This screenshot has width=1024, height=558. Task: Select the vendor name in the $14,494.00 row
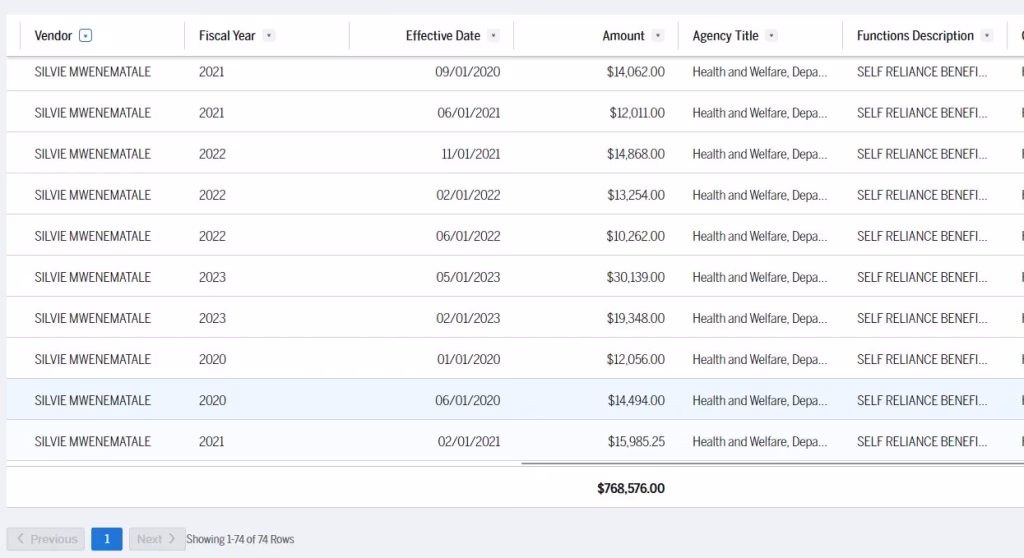(92, 400)
